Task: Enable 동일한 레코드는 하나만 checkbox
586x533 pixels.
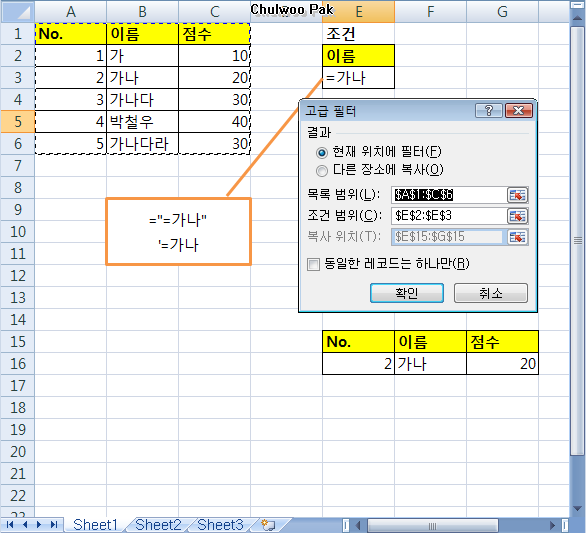Action: [x=313, y=265]
